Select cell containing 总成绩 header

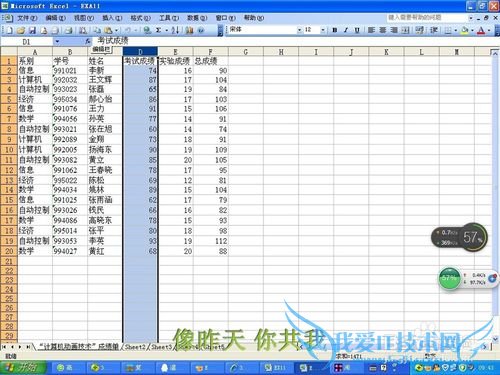tap(210, 61)
